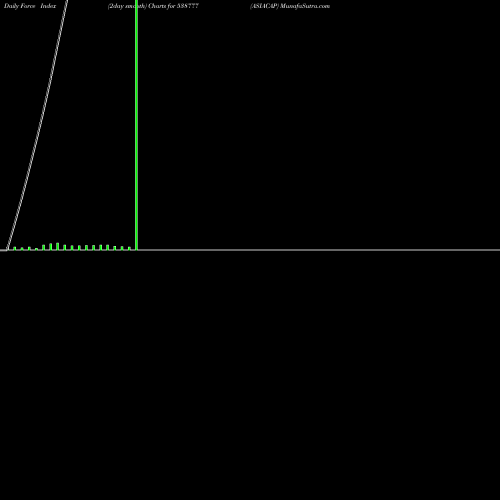
Task: Click the tall green force index spike bar
Action: click(136, 125)
